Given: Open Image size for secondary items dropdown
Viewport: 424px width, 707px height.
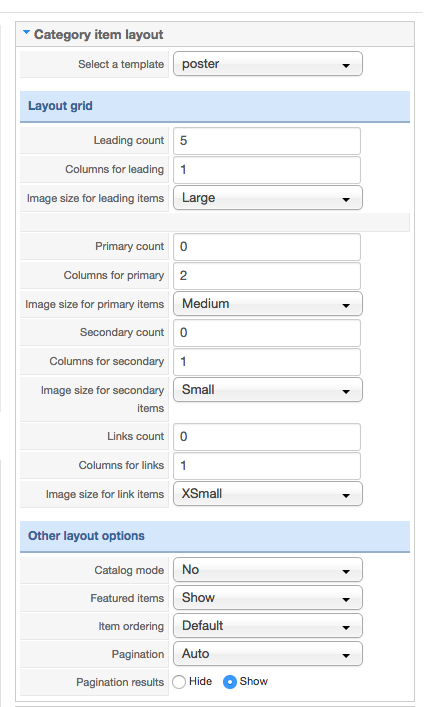Looking at the screenshot, I should point(267,390).
